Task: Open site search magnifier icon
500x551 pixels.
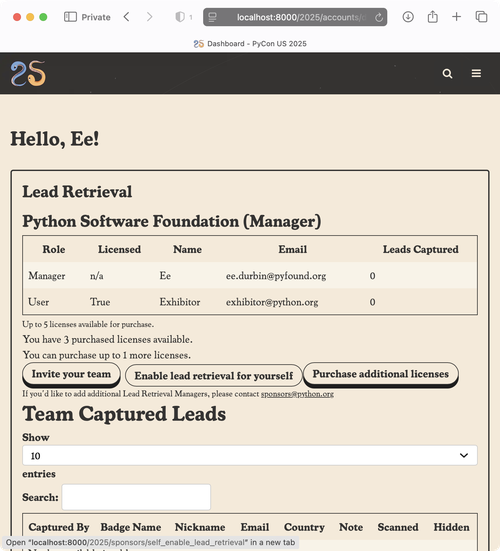Action: (x=447, y=73)
